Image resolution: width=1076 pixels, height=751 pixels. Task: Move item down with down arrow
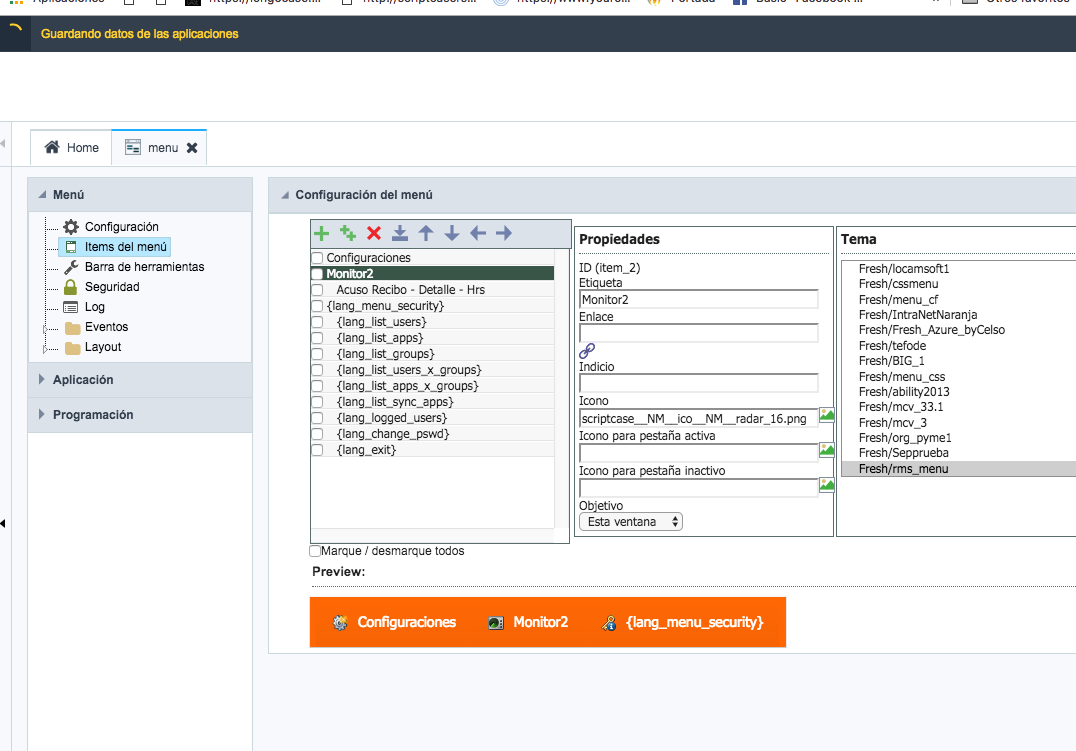(452, 233)
